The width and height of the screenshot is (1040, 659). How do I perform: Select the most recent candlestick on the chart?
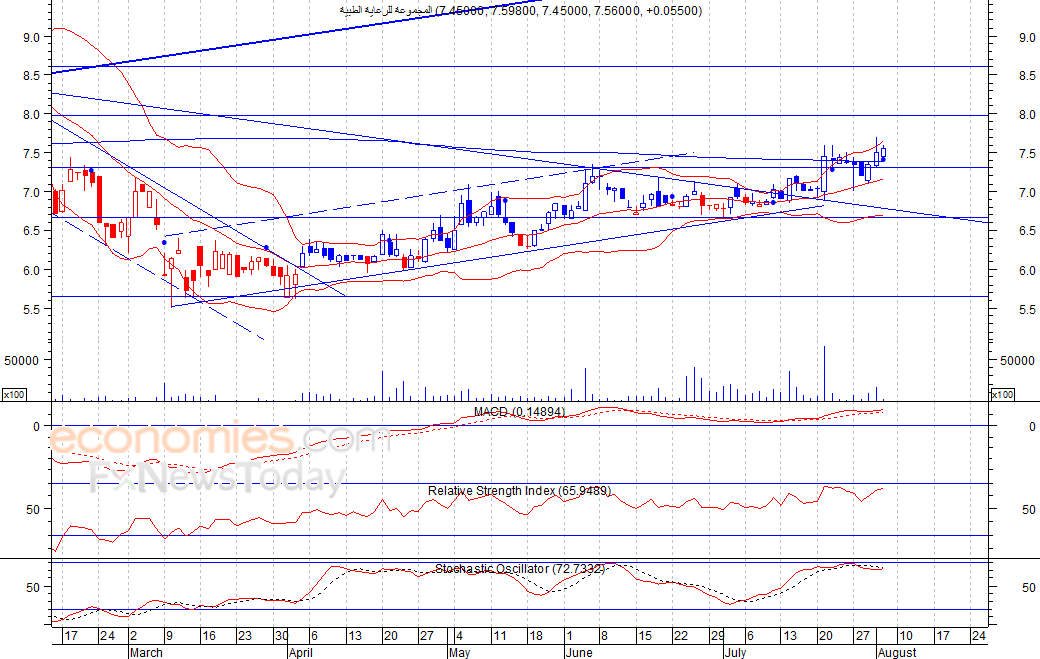tap(883, 154)
